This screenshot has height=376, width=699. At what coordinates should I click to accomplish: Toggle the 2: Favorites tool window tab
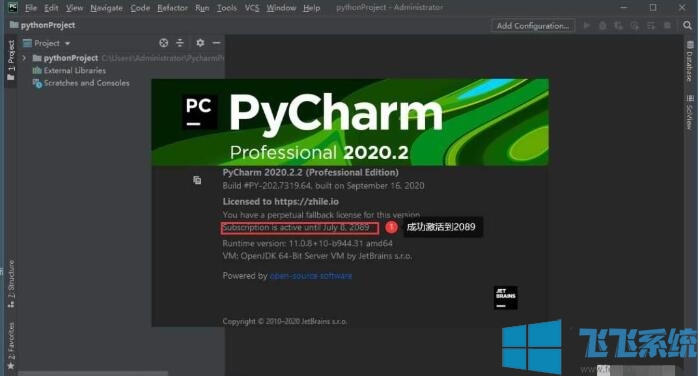[x=11, y=346]
